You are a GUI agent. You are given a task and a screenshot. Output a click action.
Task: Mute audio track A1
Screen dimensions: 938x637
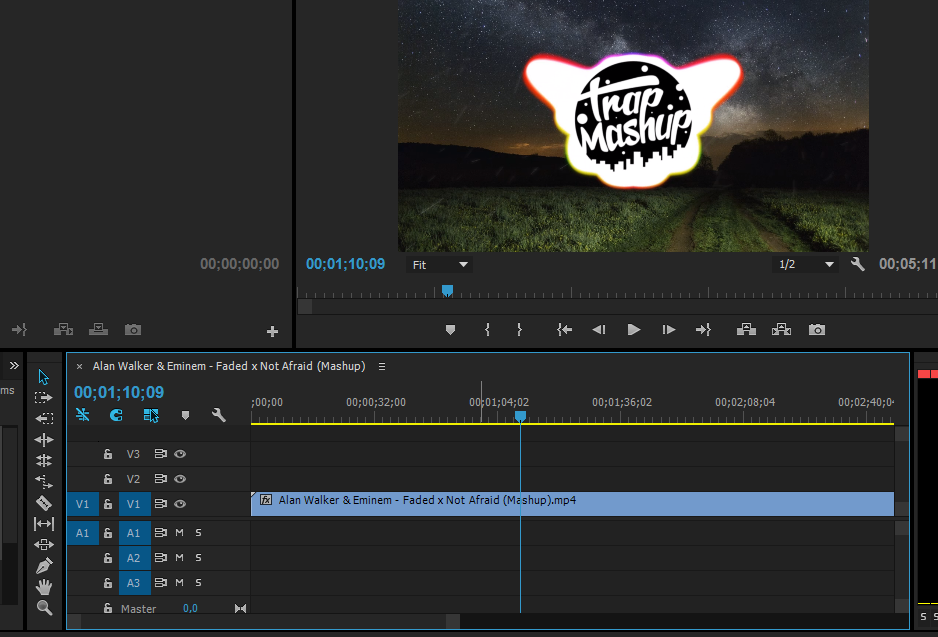179,532
